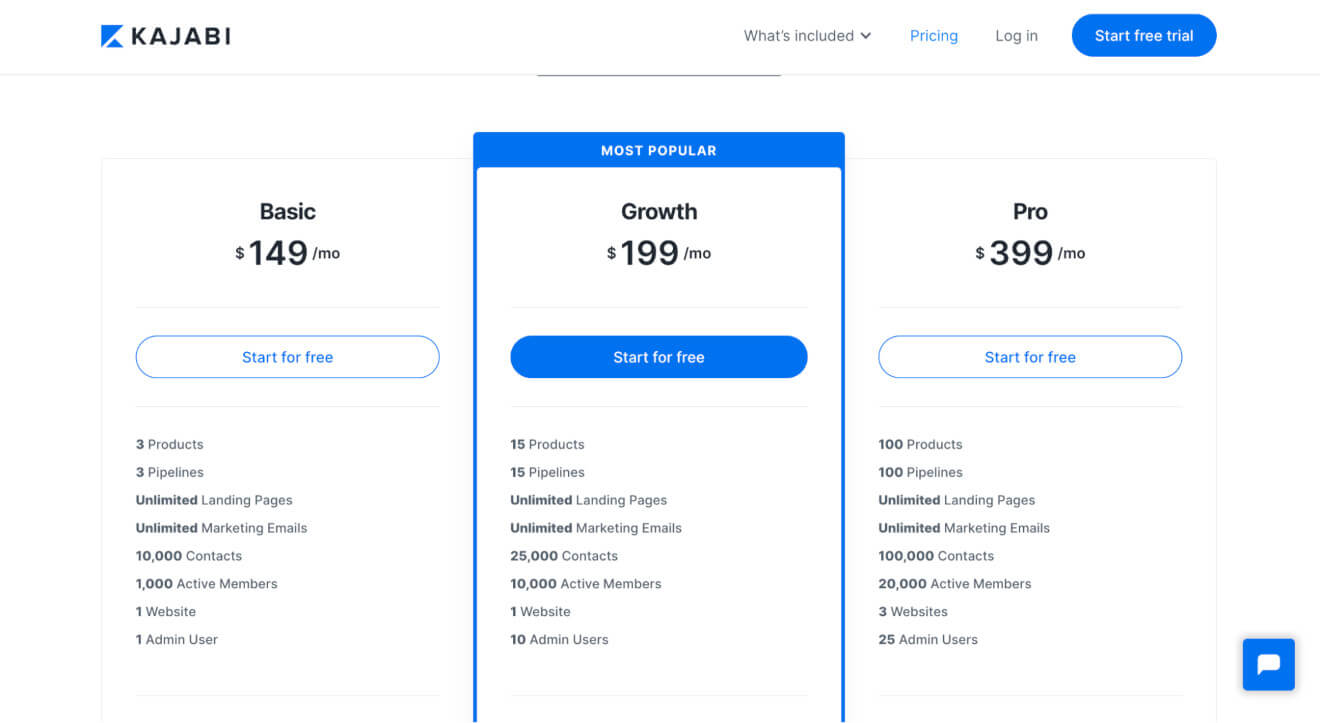
Task: Open the Pricing nav link
Action: [934, 36]
